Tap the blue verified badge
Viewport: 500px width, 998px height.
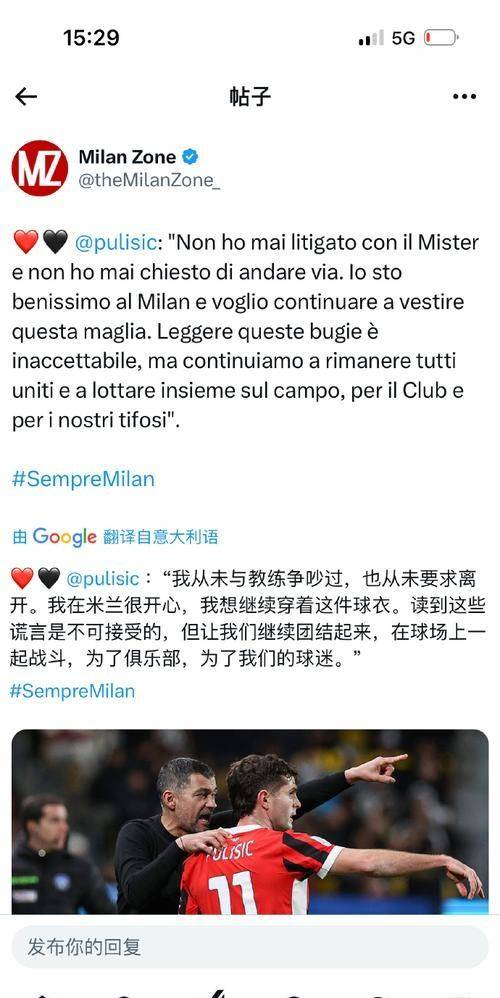190,156
